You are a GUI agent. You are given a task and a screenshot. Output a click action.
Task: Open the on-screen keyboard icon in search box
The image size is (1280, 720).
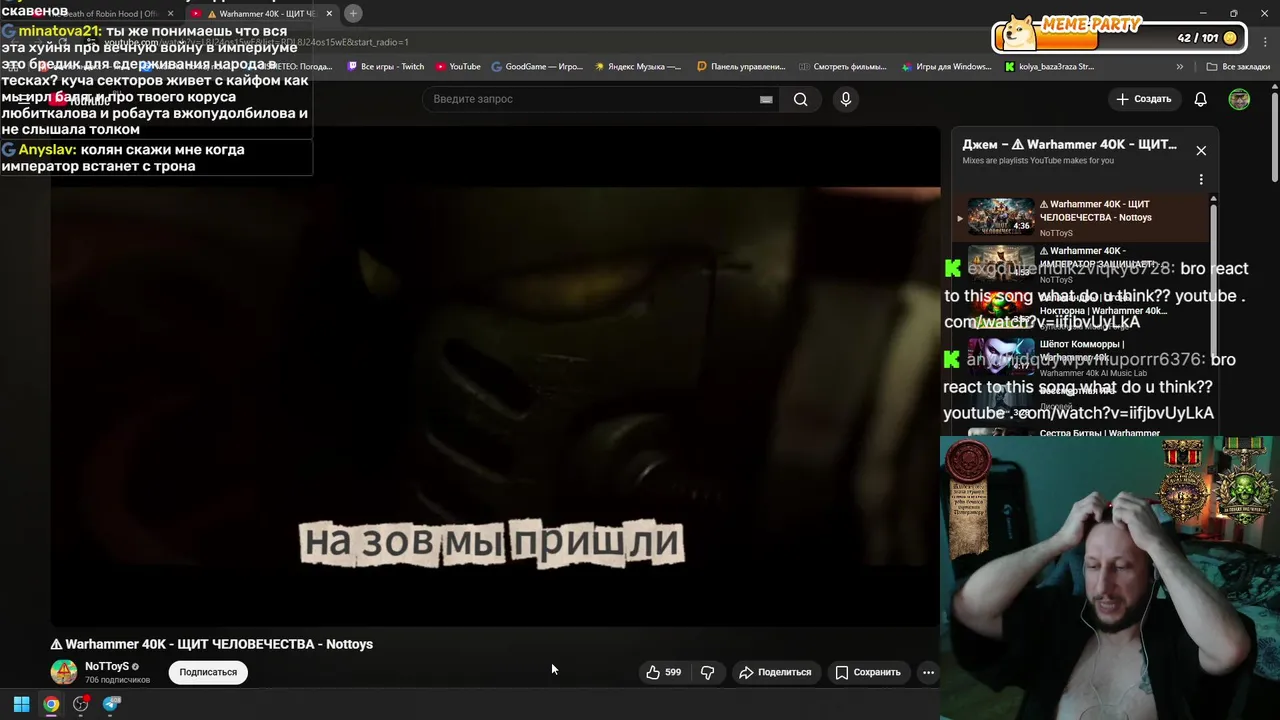(766, 99)
